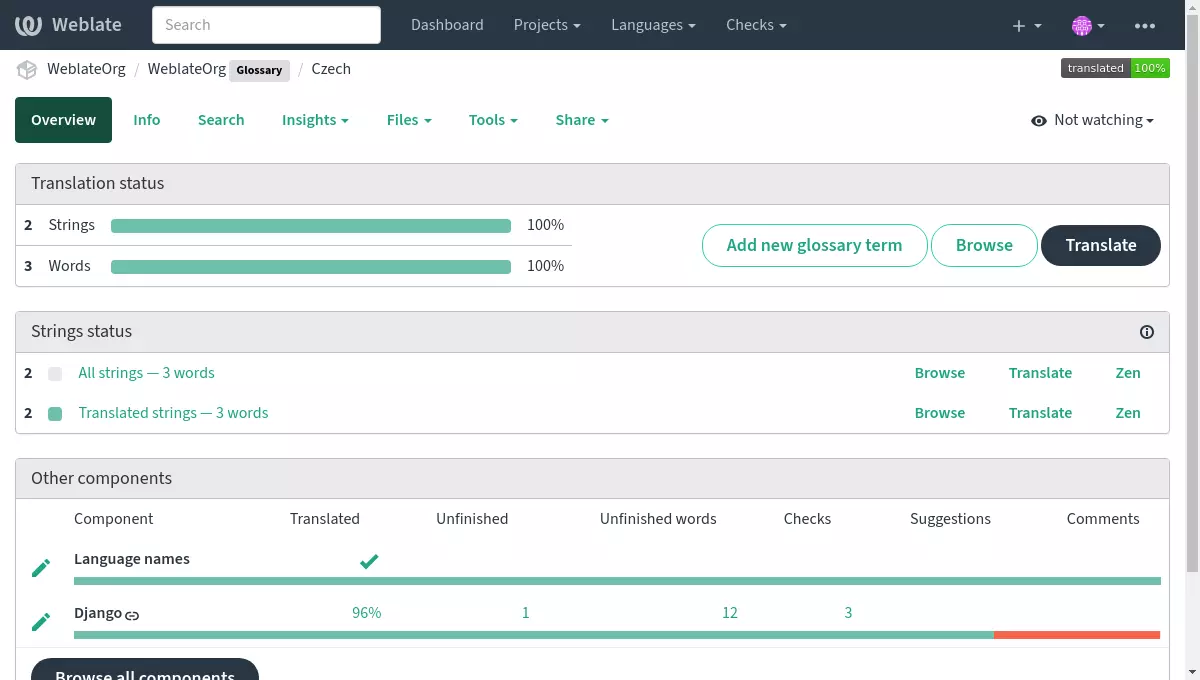Image resolution: width=1200 pixels, height=680 pixels.
Task: Click the eye icon in Not watching
Action: click(x=1039, y=120)
